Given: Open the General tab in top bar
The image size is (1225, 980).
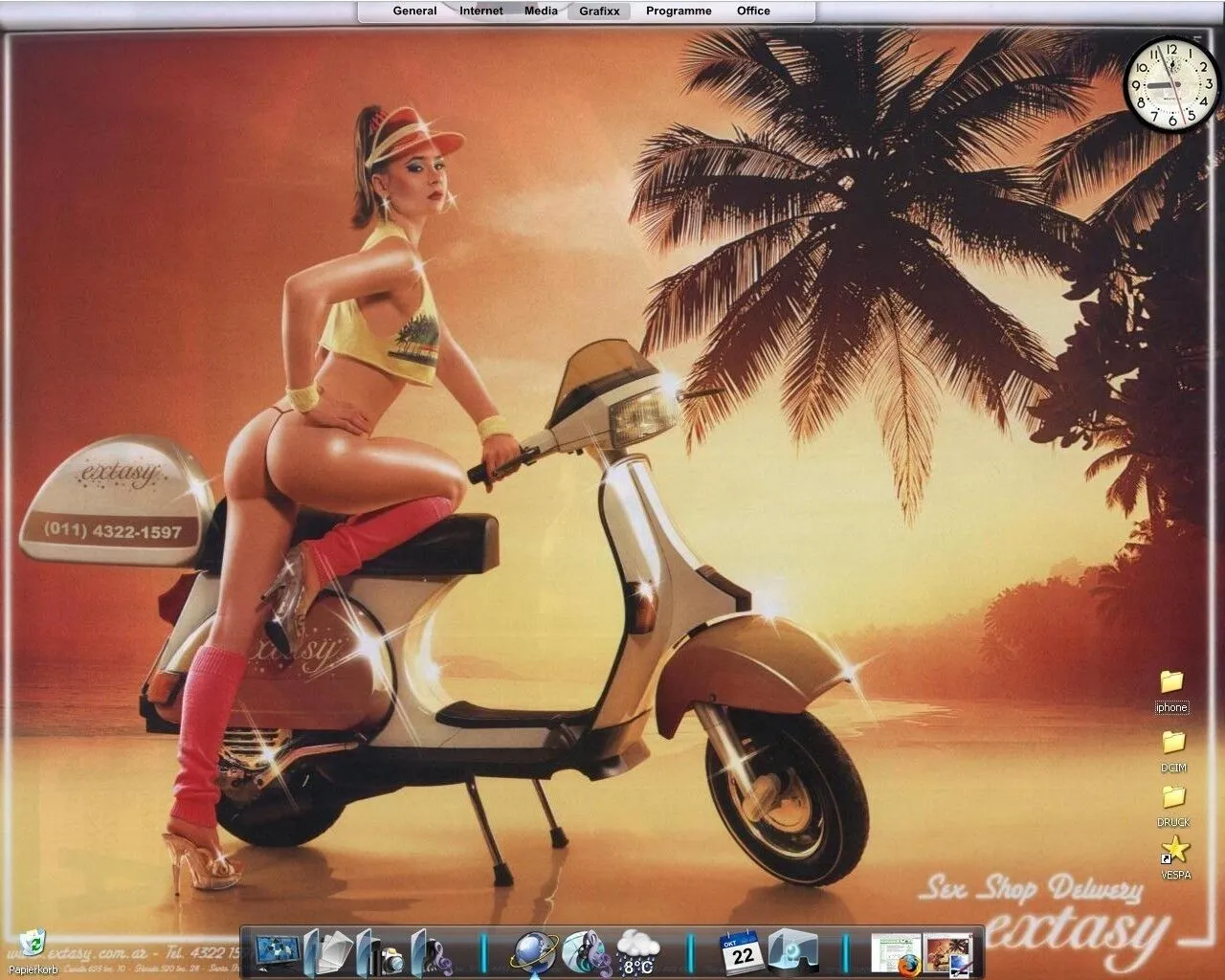Looking at the screenshot, I should click(x=414, y=11).
